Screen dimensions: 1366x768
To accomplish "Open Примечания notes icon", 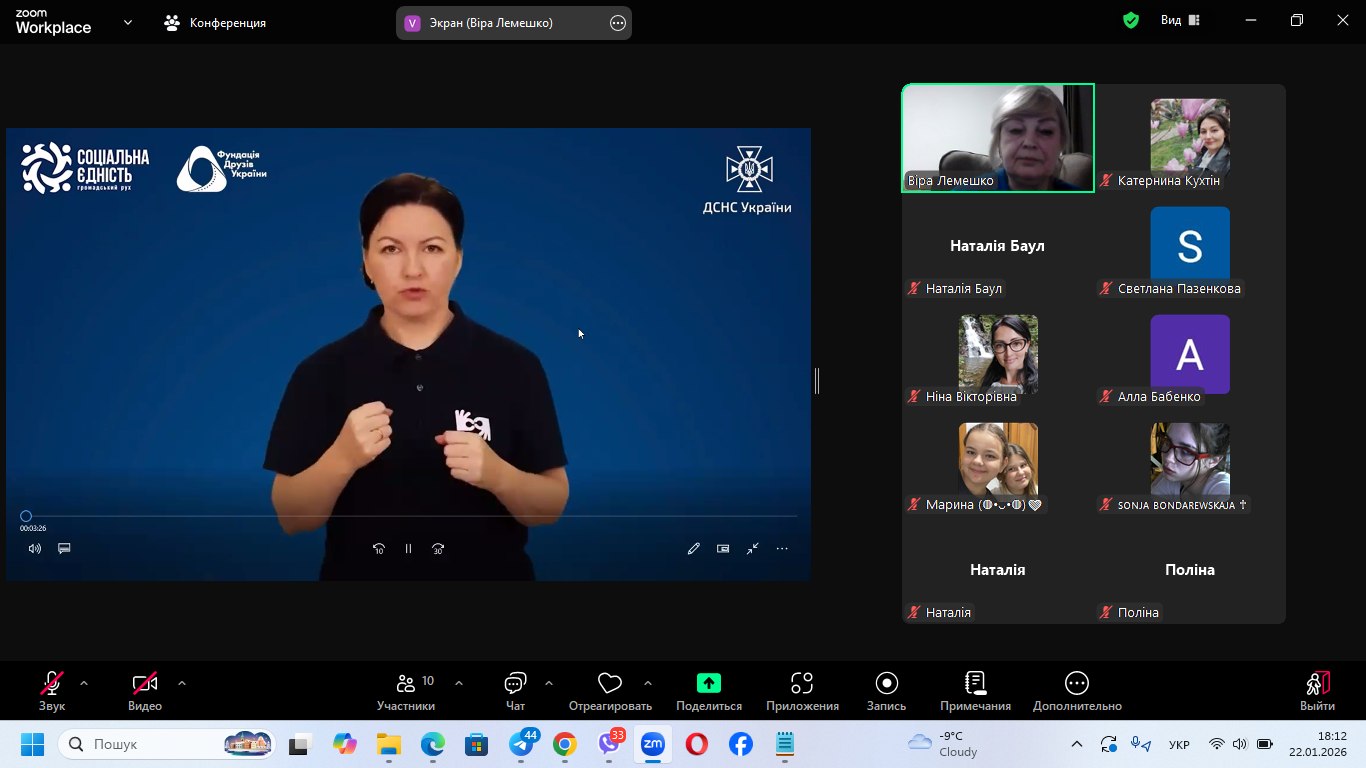I will (975, 684).
